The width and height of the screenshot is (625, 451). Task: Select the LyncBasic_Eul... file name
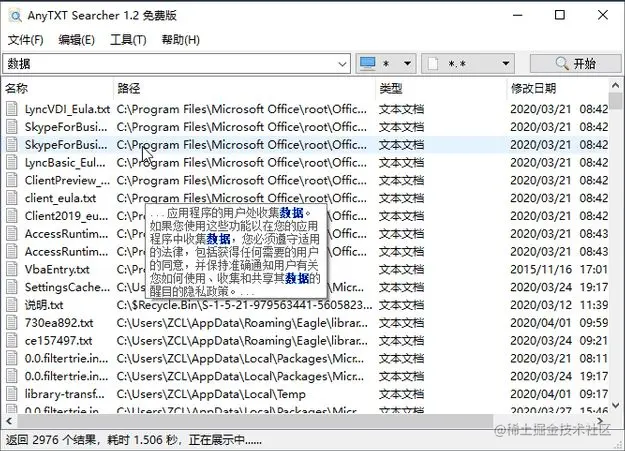pyautogui.click(x=65, y=162)
